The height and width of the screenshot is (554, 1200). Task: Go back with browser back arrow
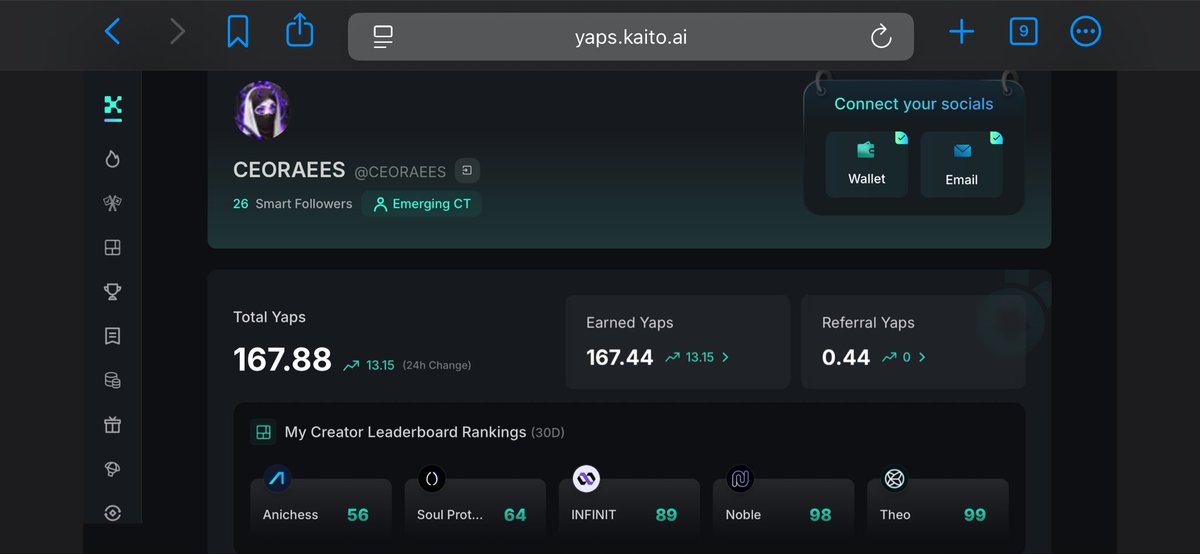(113, 32)
